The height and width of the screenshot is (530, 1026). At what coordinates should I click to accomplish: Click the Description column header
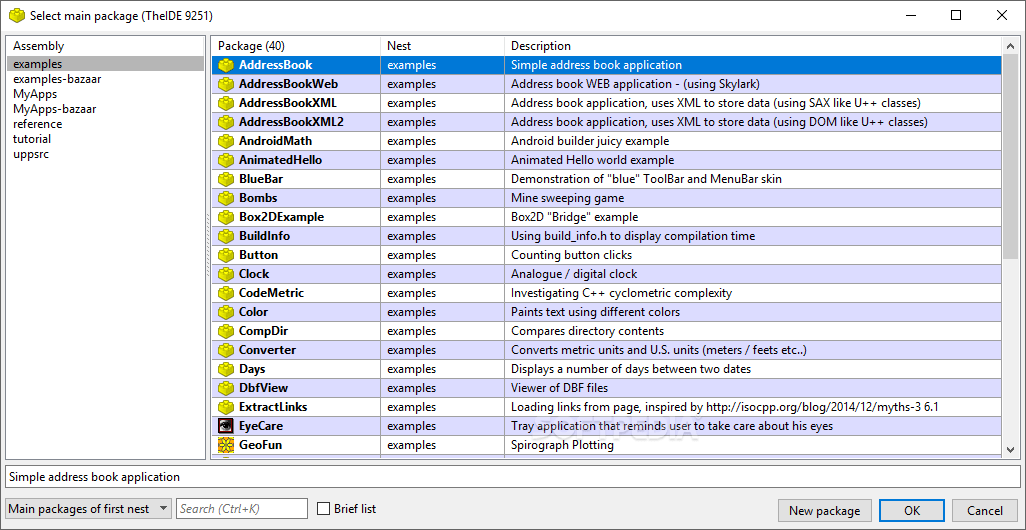click(x=752, y=46)
